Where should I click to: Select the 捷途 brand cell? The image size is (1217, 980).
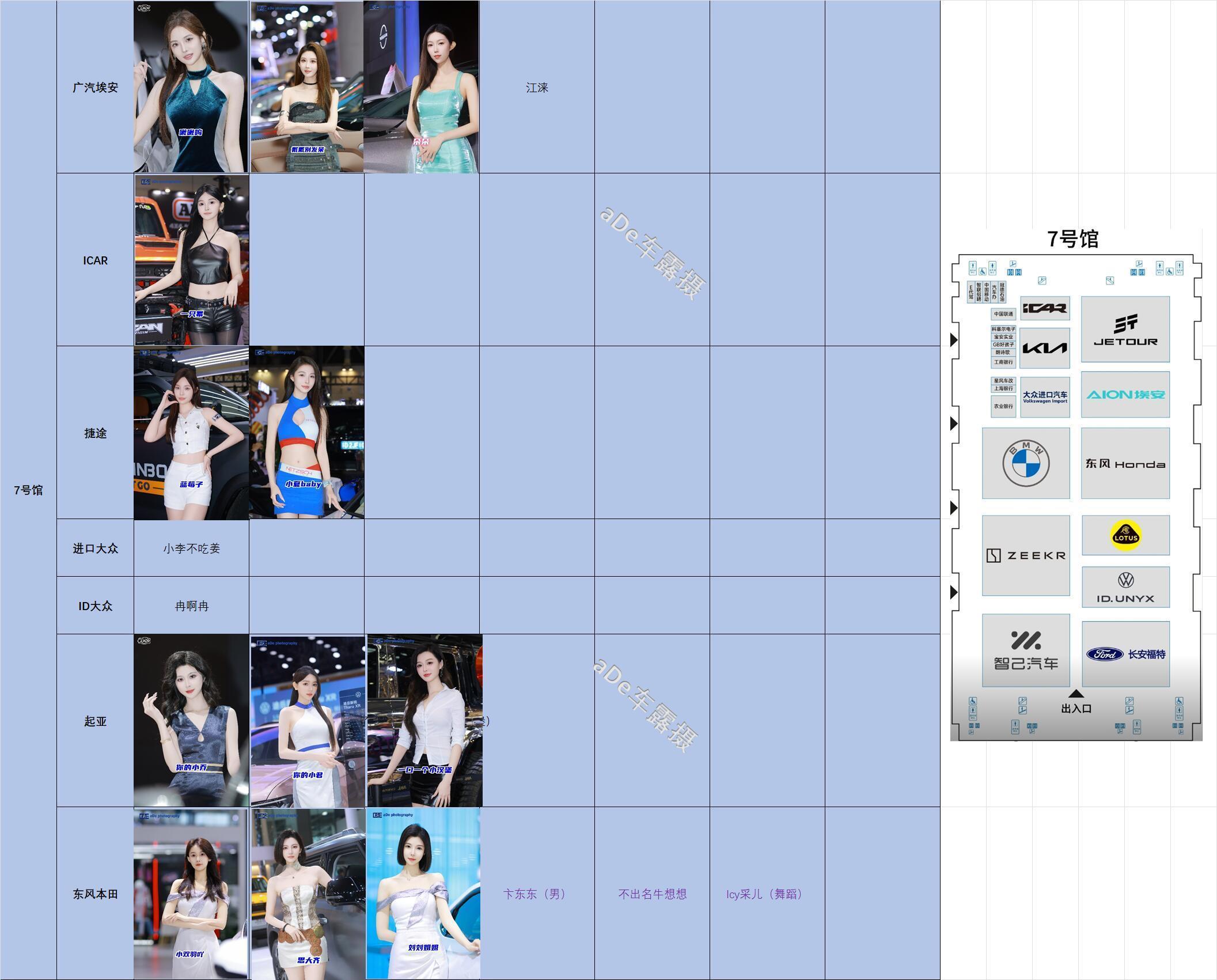click(x=95, y=433)
